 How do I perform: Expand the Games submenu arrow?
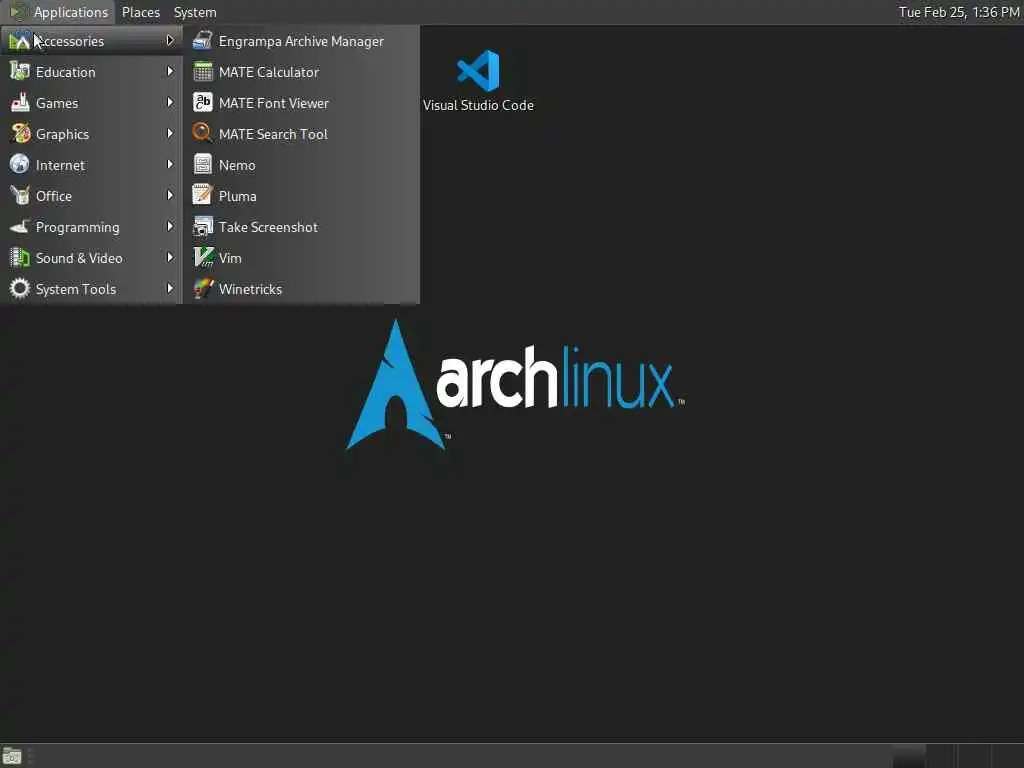click(x=170, y=103)
